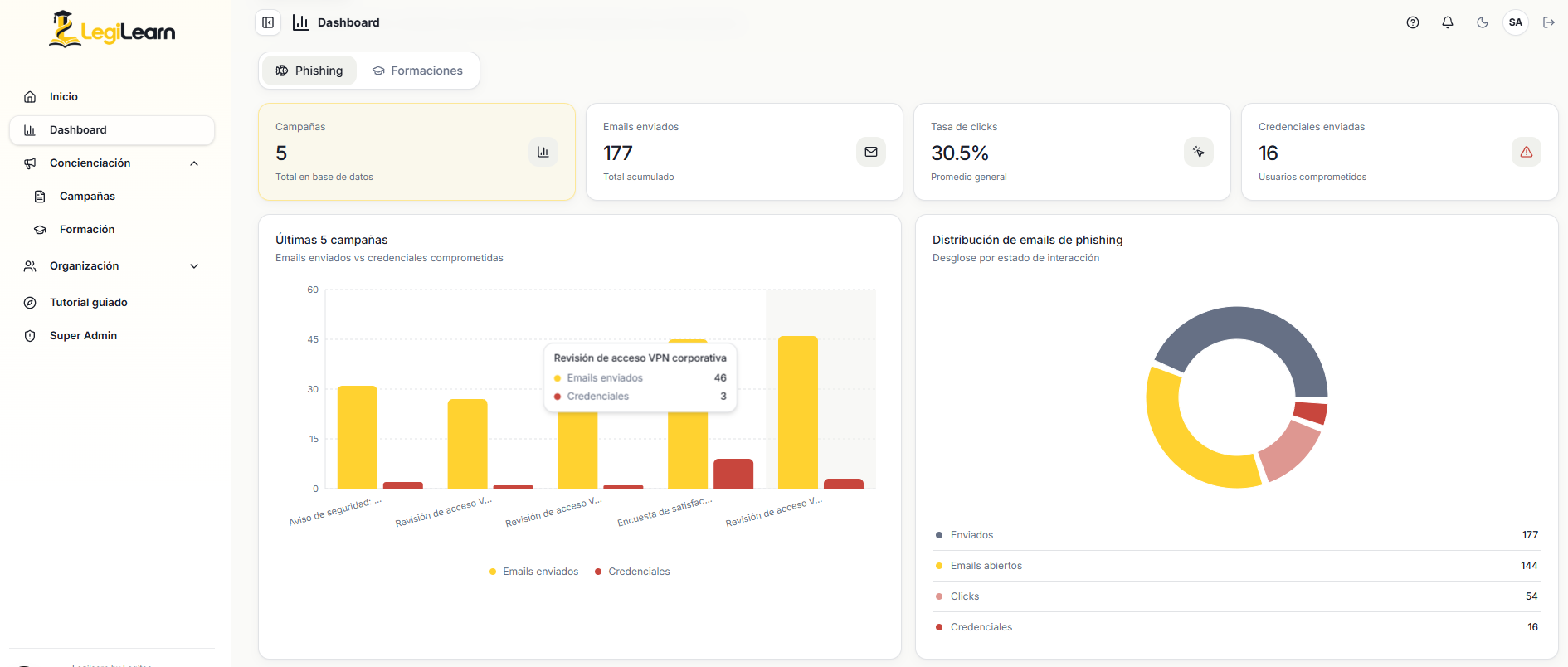1568x667 pixels.
Task: Toggle dark mode moon icon
Action: 1483,22
